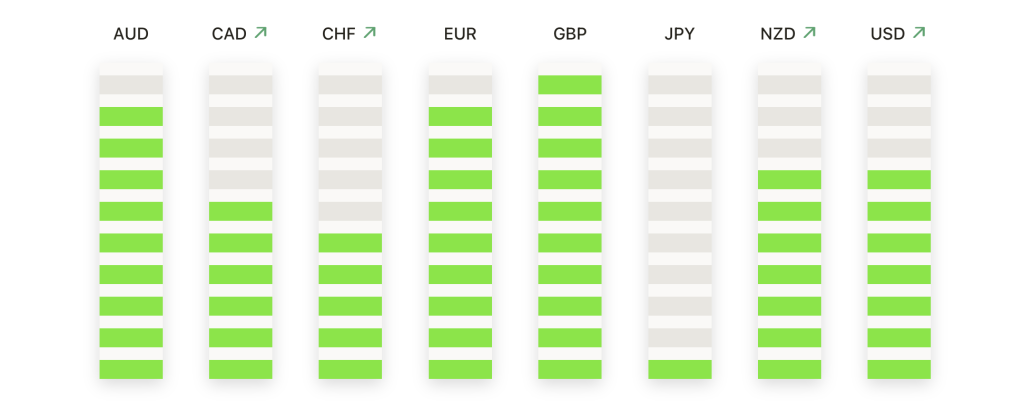Click the topmost green bar in CAD meter
Viewport: 1024px width, 410px height.
pyautogui.click(x=241, y=212)
